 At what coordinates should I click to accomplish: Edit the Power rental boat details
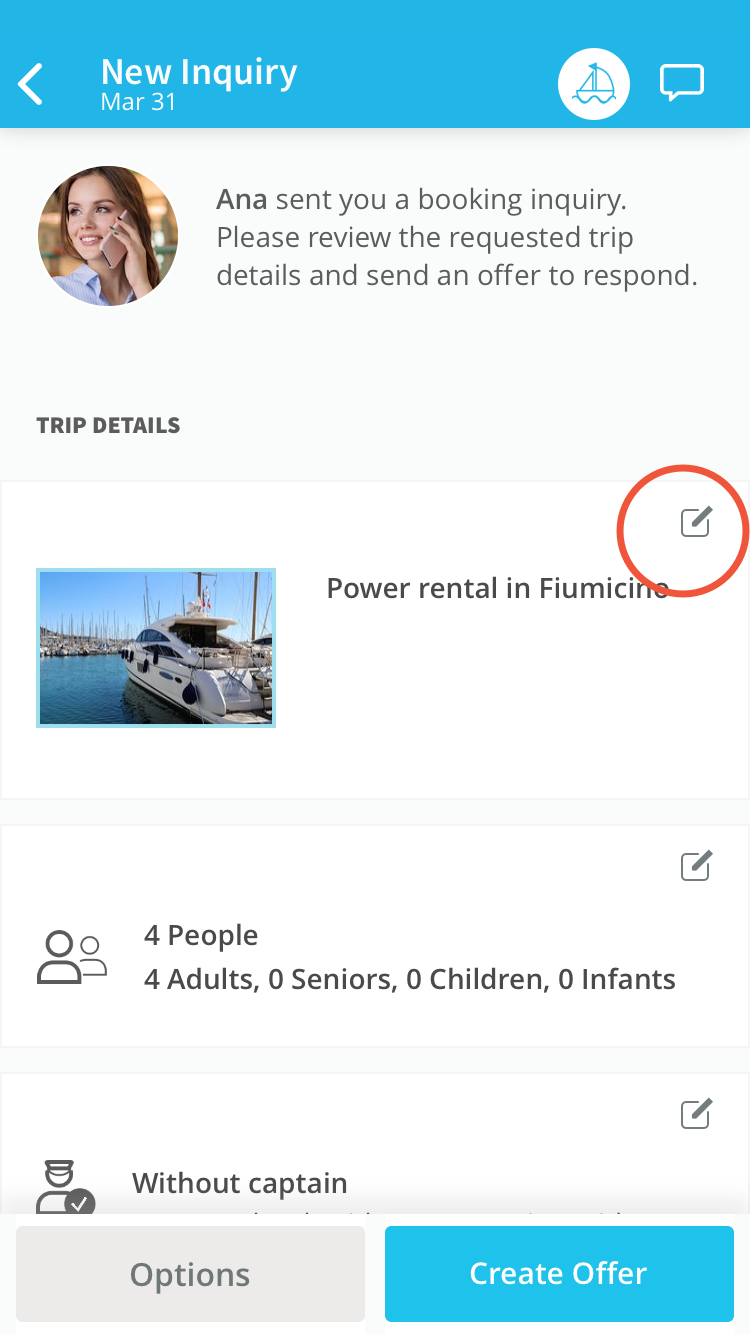696,521
